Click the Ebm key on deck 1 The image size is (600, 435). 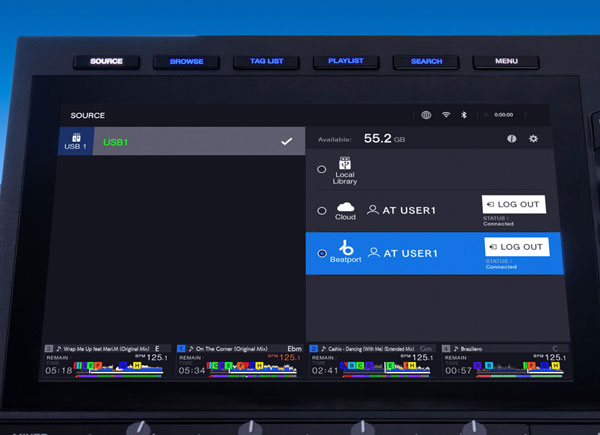[294, 349]
